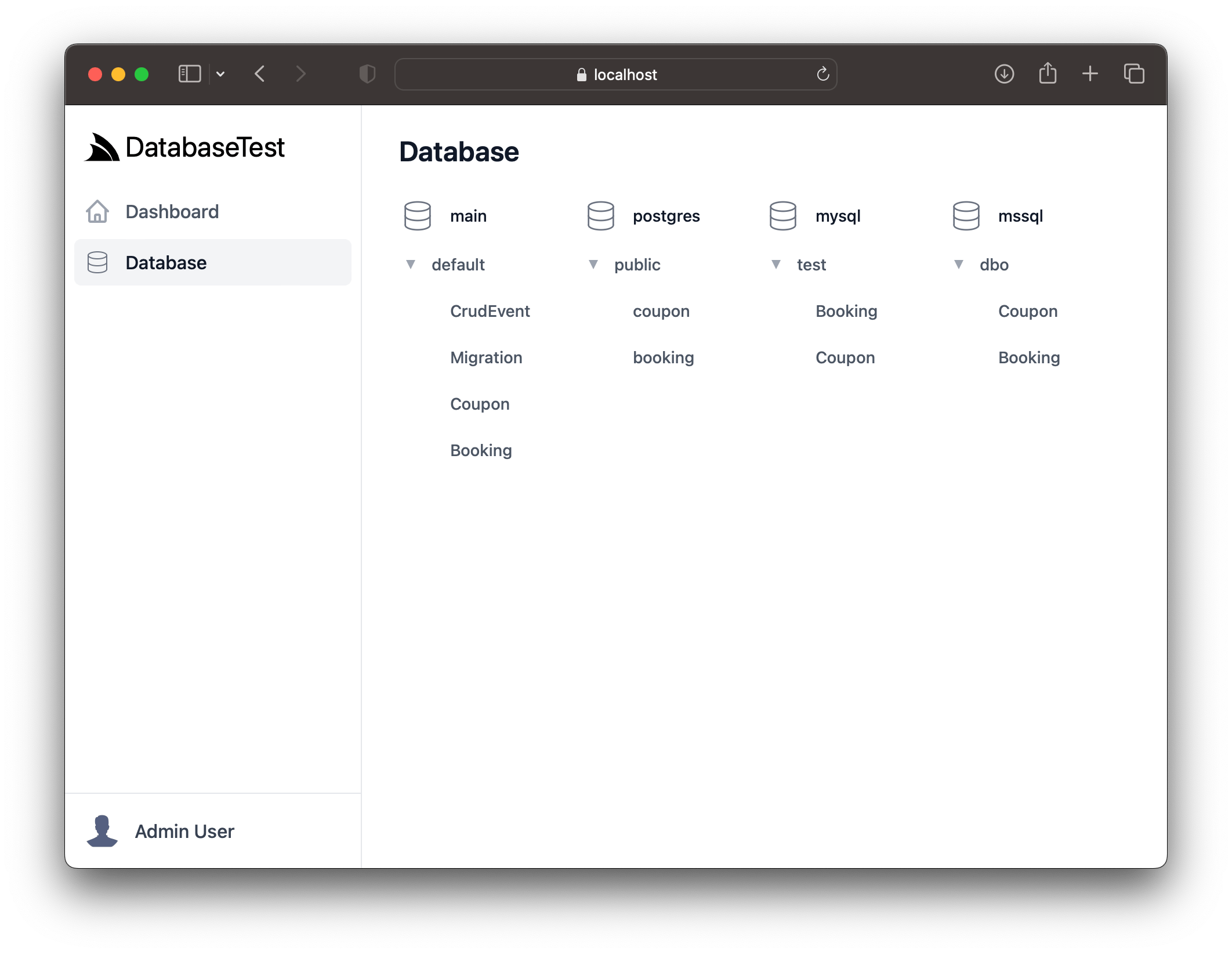The height and width of the screenshot is (954, 1232).
Task: Click the Admin User avatar icon
Action: pos(102,831)
